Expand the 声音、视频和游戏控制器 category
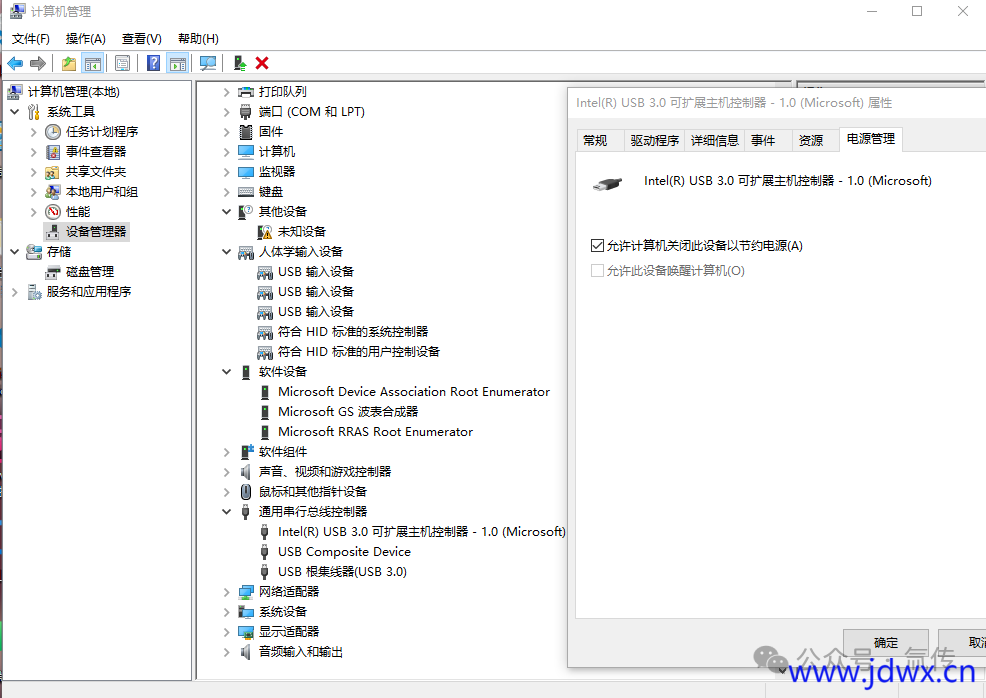 226,472
